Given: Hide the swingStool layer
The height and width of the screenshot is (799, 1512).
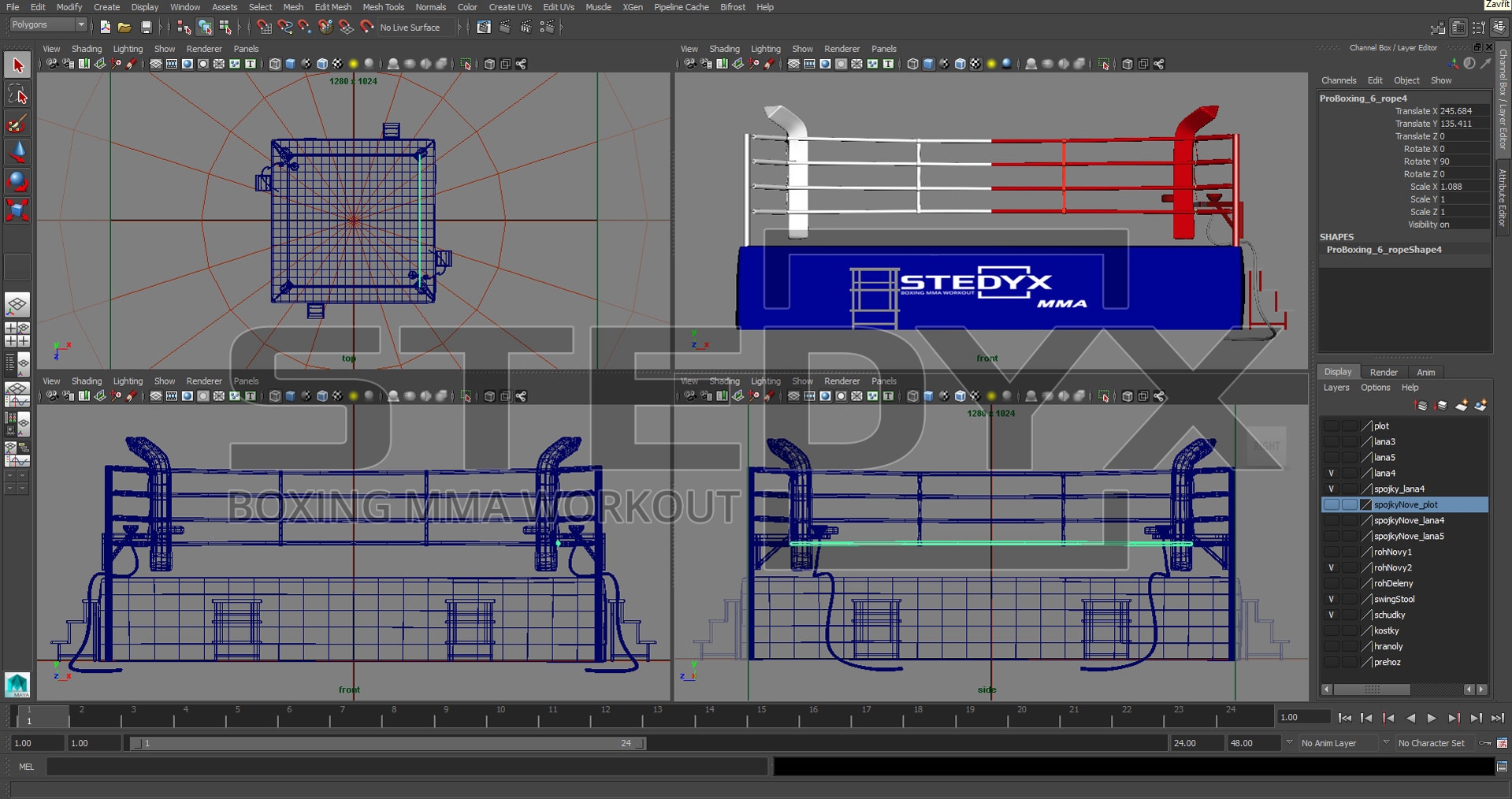Looking at the screenshot, I should [x=1332, y=599].
